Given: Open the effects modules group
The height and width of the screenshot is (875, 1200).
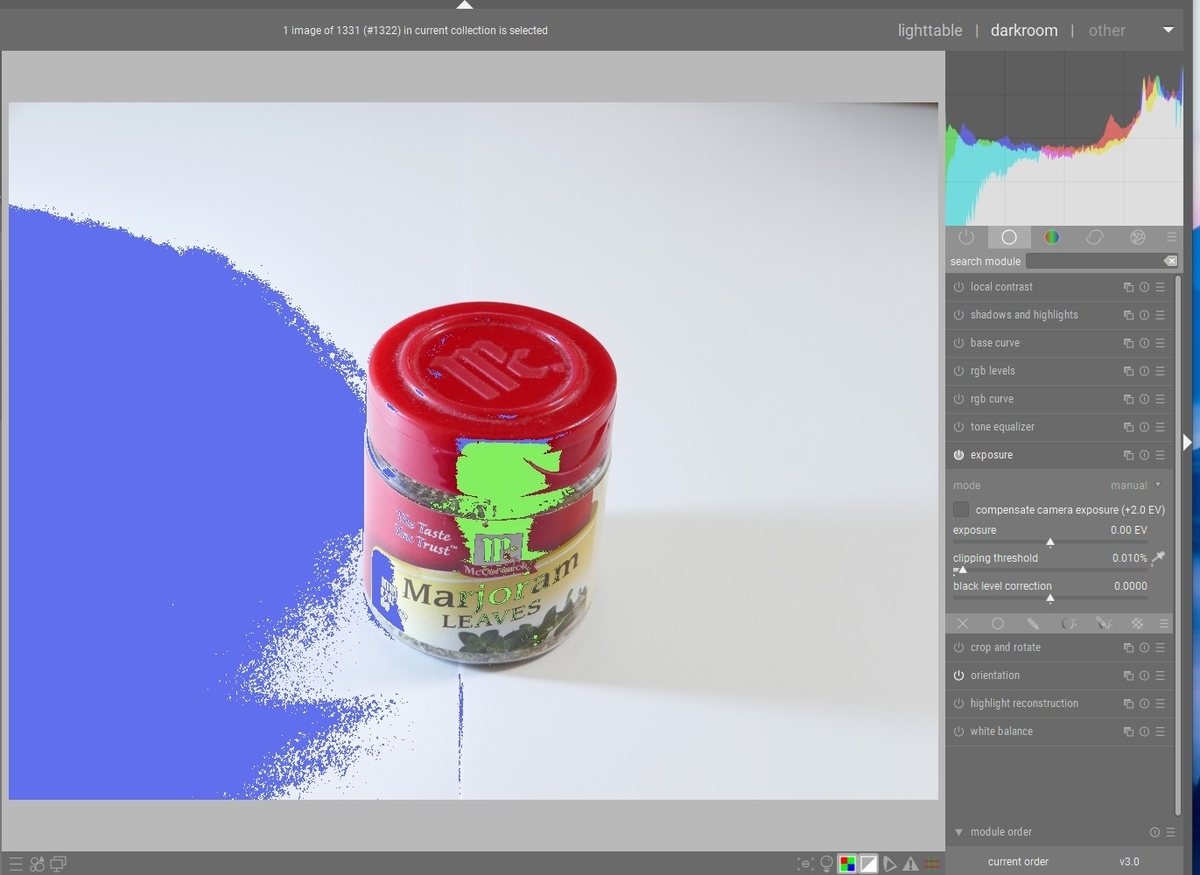Looking at the screenshot, I should click(x=1138, y=237).
